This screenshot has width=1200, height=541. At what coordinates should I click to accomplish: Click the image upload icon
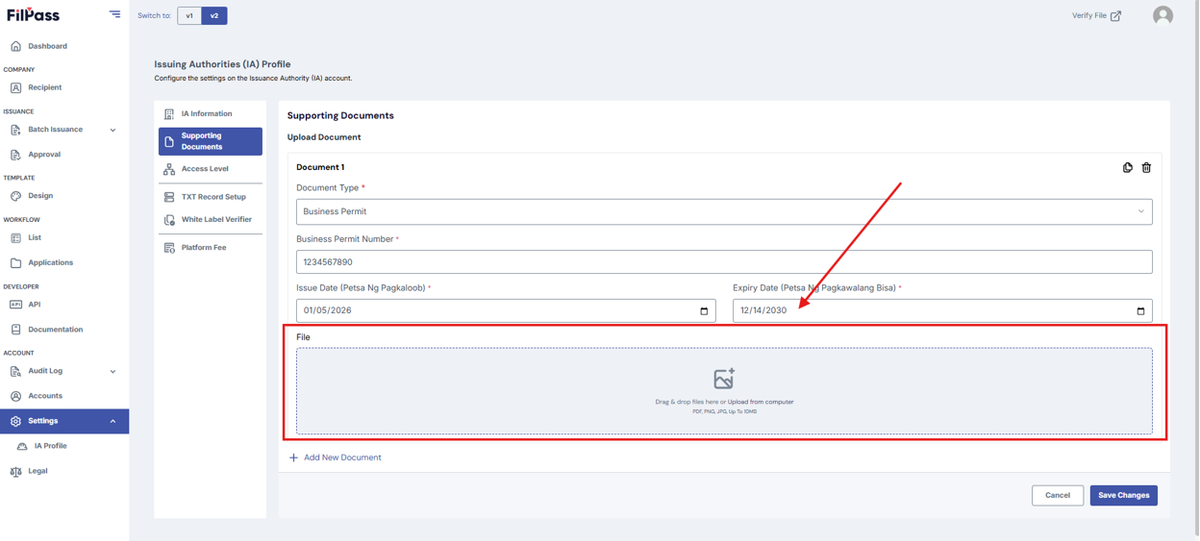(724, 379)
